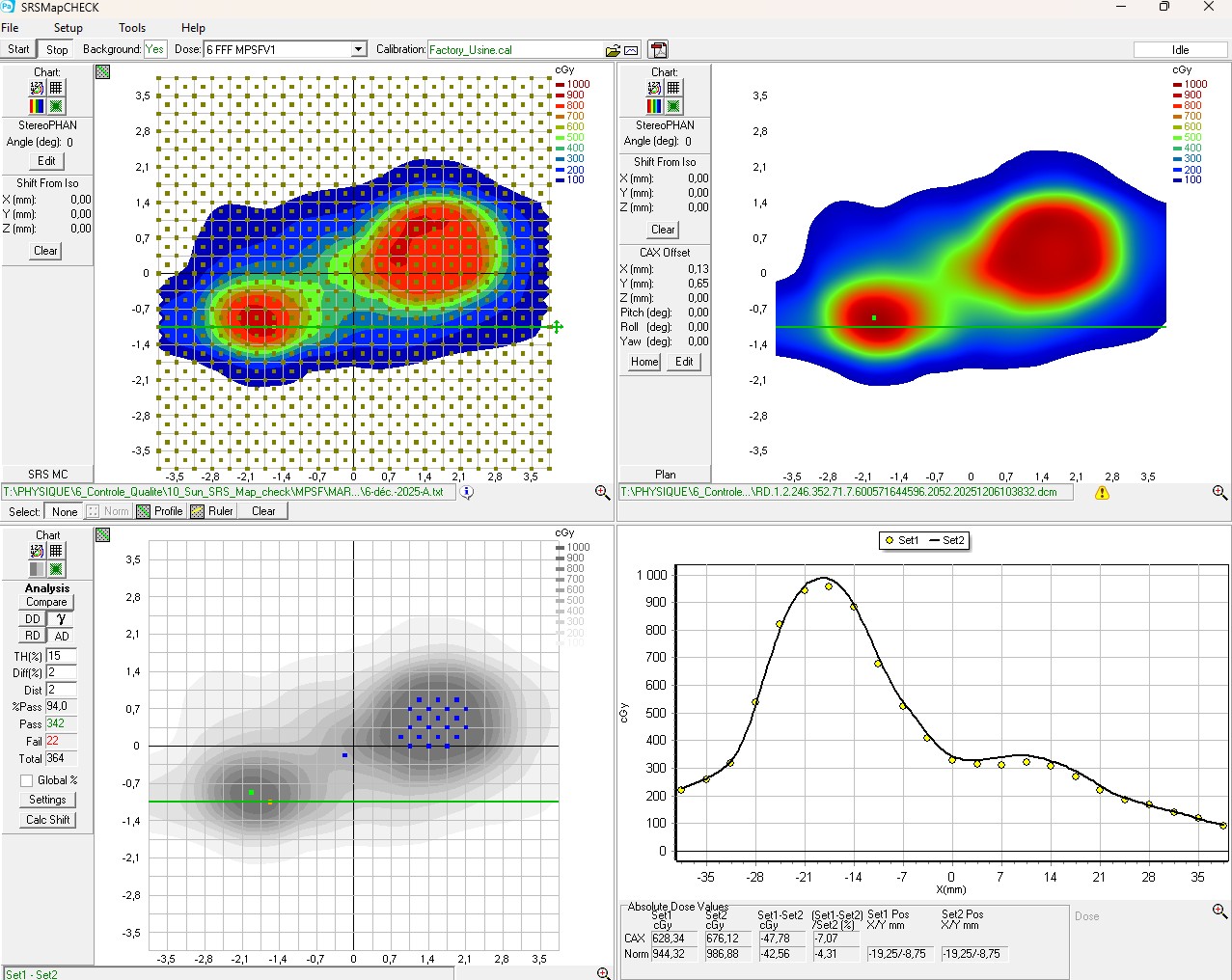Viewport: 1232px width, 980px height.
Task: Click the Compare button under Analysis
Action: [46, 602]
